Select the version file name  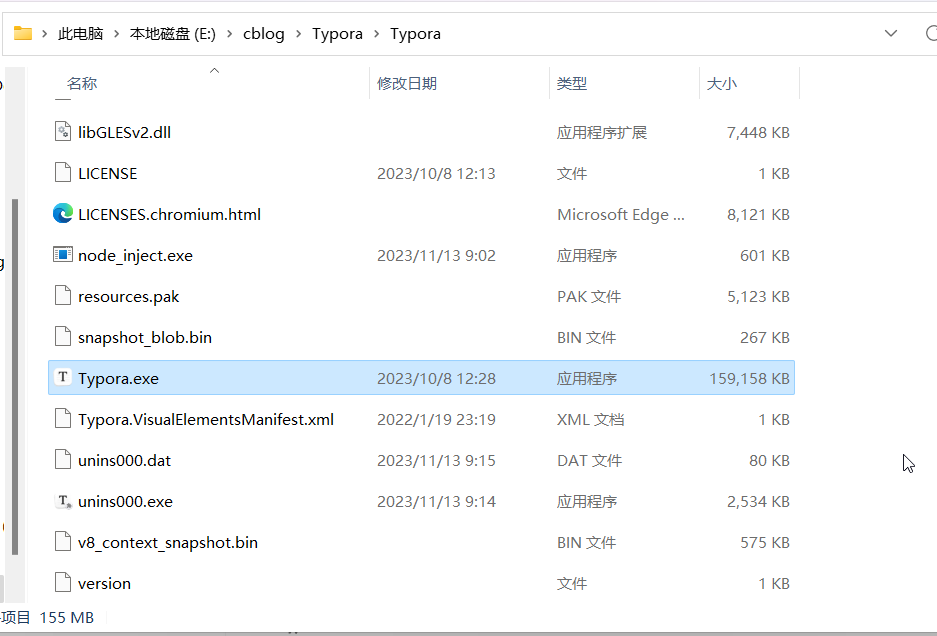coord(104,583)
